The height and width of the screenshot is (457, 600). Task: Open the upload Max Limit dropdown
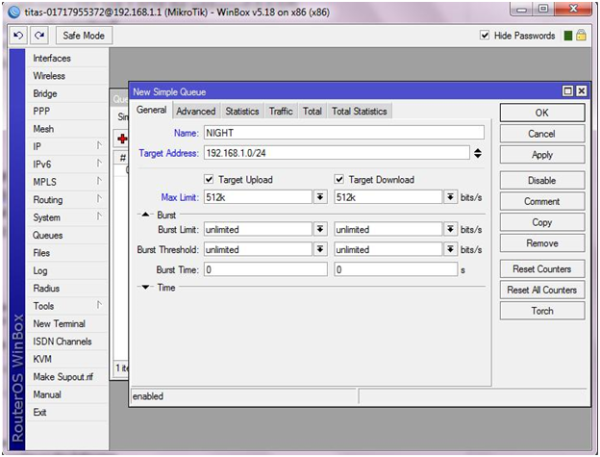click(x=320, y=197)
